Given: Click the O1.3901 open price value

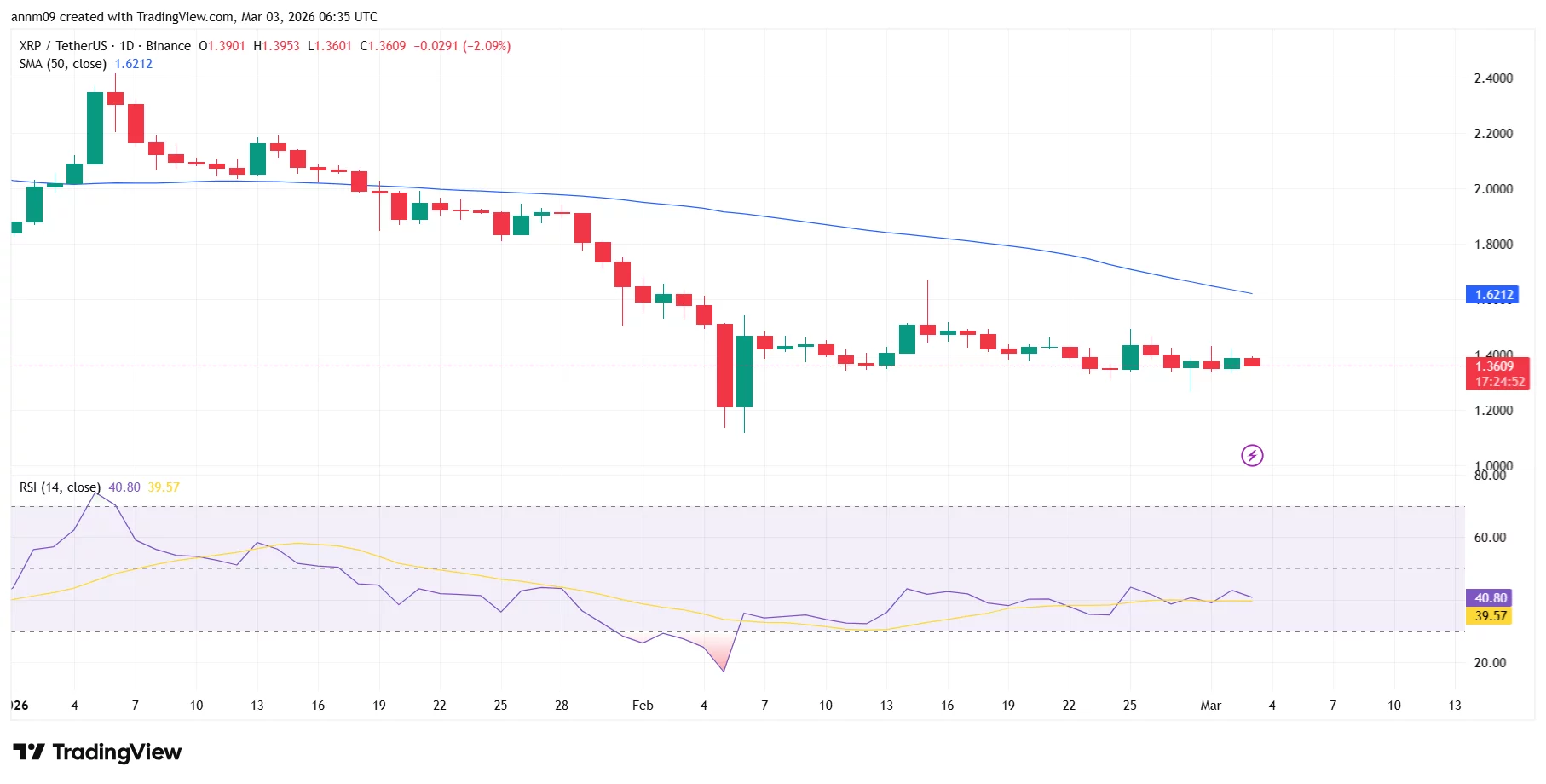Looking at the screenshot, I should [220, 46].
